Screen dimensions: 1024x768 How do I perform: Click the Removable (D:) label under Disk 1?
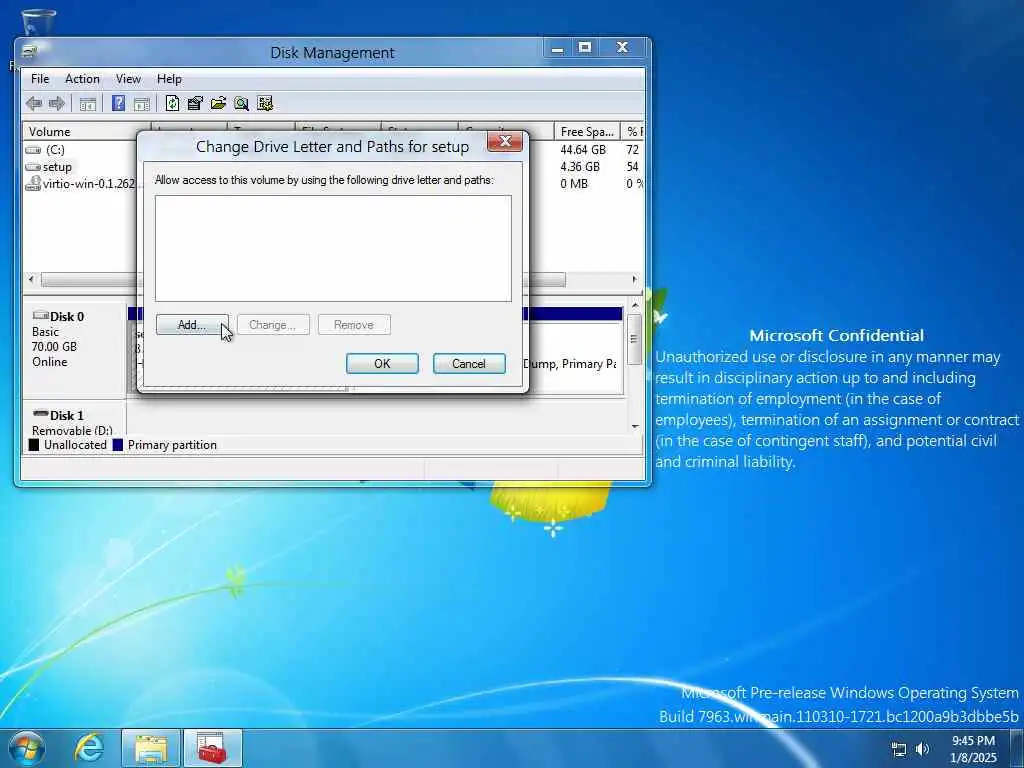(72, 430)
